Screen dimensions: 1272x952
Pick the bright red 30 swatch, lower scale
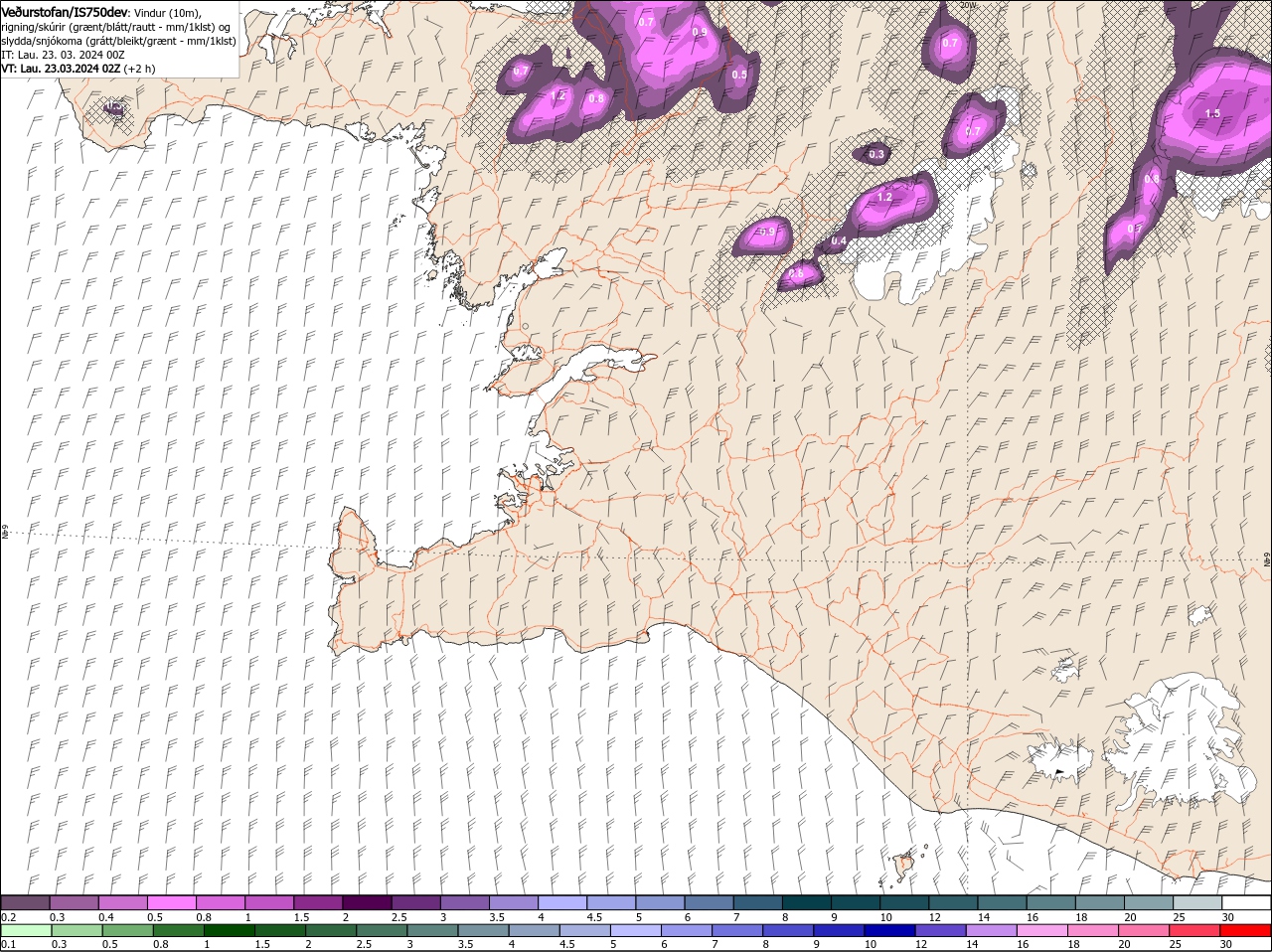click(x=1245, y=930)
